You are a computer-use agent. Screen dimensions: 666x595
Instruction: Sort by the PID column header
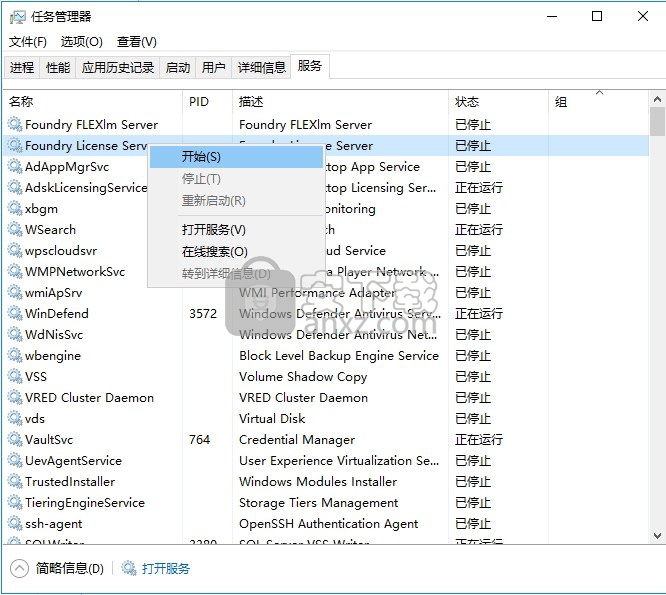[x=207, y=102]
